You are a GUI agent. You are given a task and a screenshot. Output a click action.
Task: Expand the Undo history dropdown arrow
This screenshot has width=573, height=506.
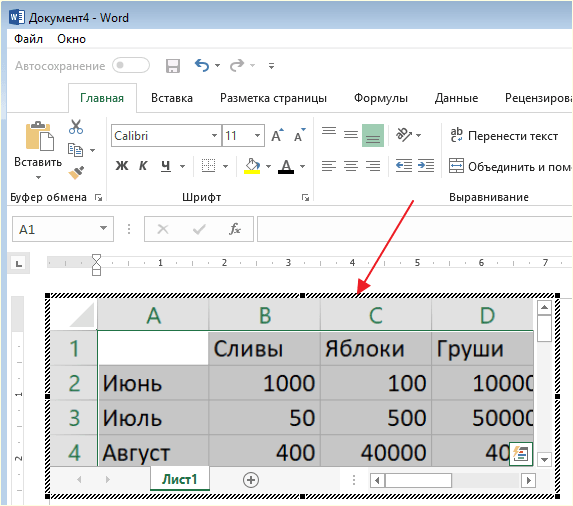coord(217,66)
